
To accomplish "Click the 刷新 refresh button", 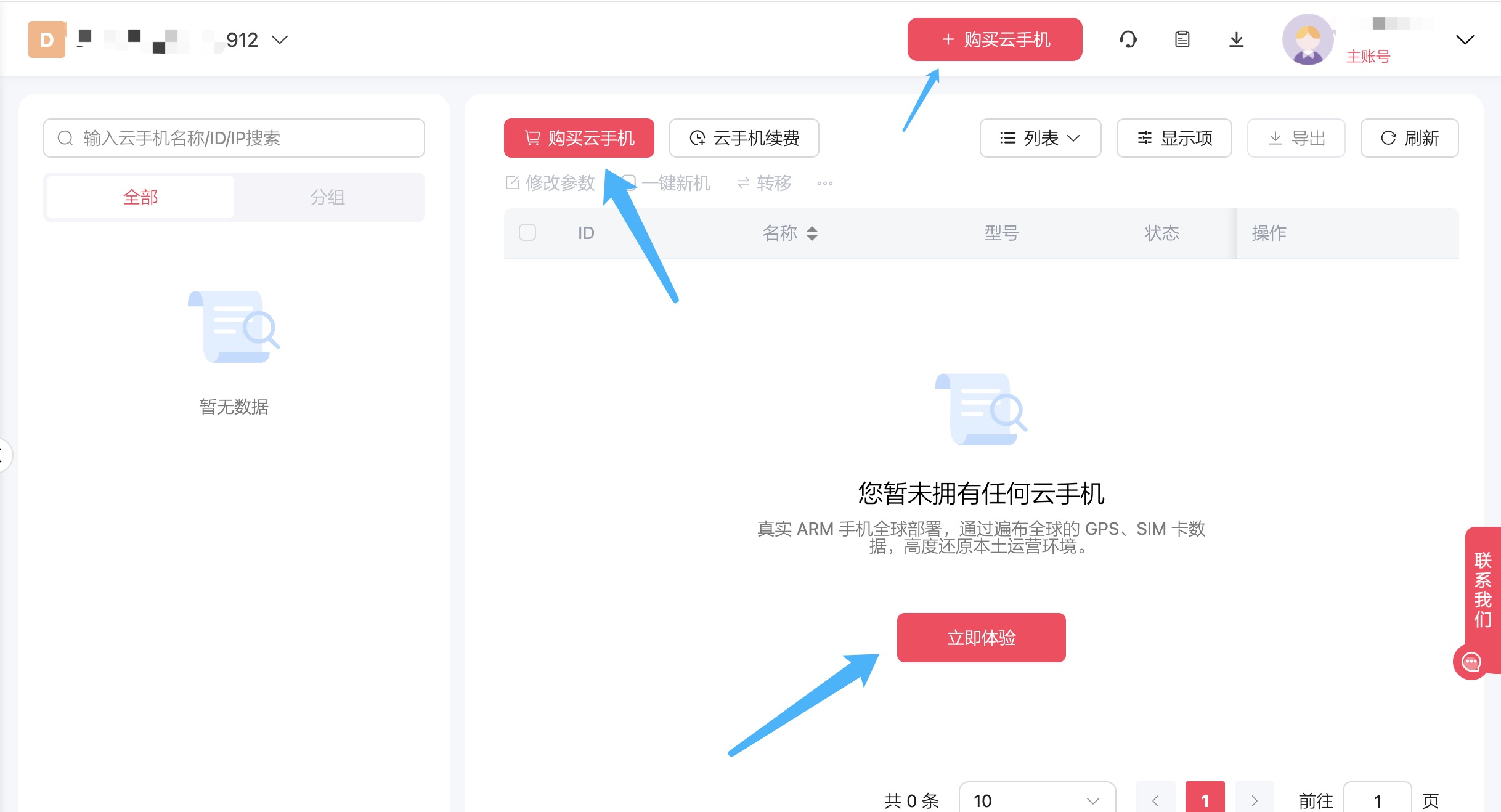I will coord(1409,138).
